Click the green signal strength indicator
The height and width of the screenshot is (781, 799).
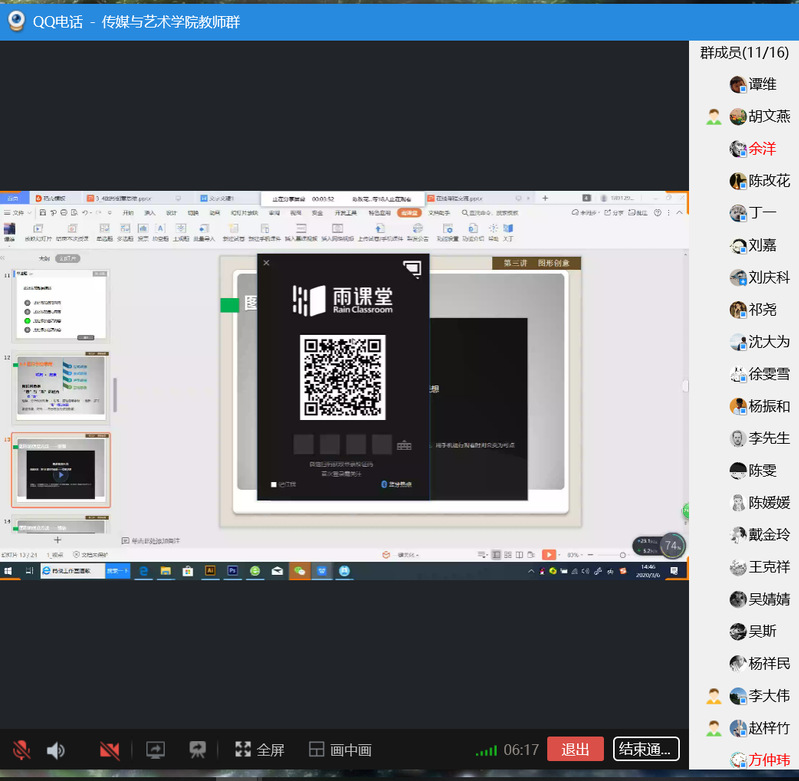click(x=486, y=750)
